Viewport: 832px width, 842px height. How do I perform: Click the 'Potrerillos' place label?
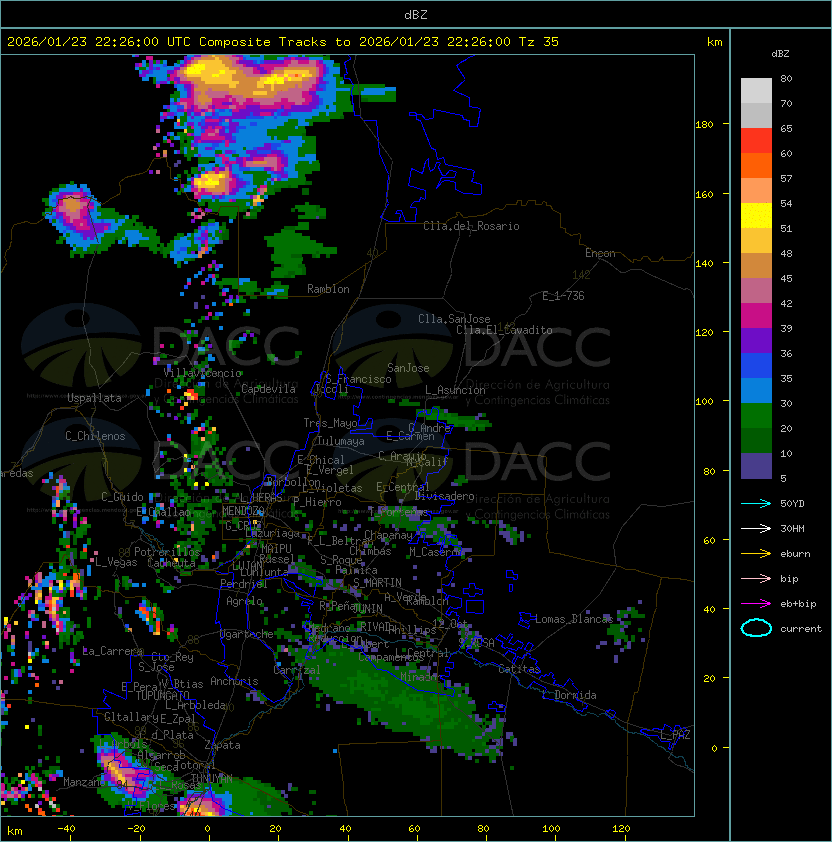click(x=167, y=552)
